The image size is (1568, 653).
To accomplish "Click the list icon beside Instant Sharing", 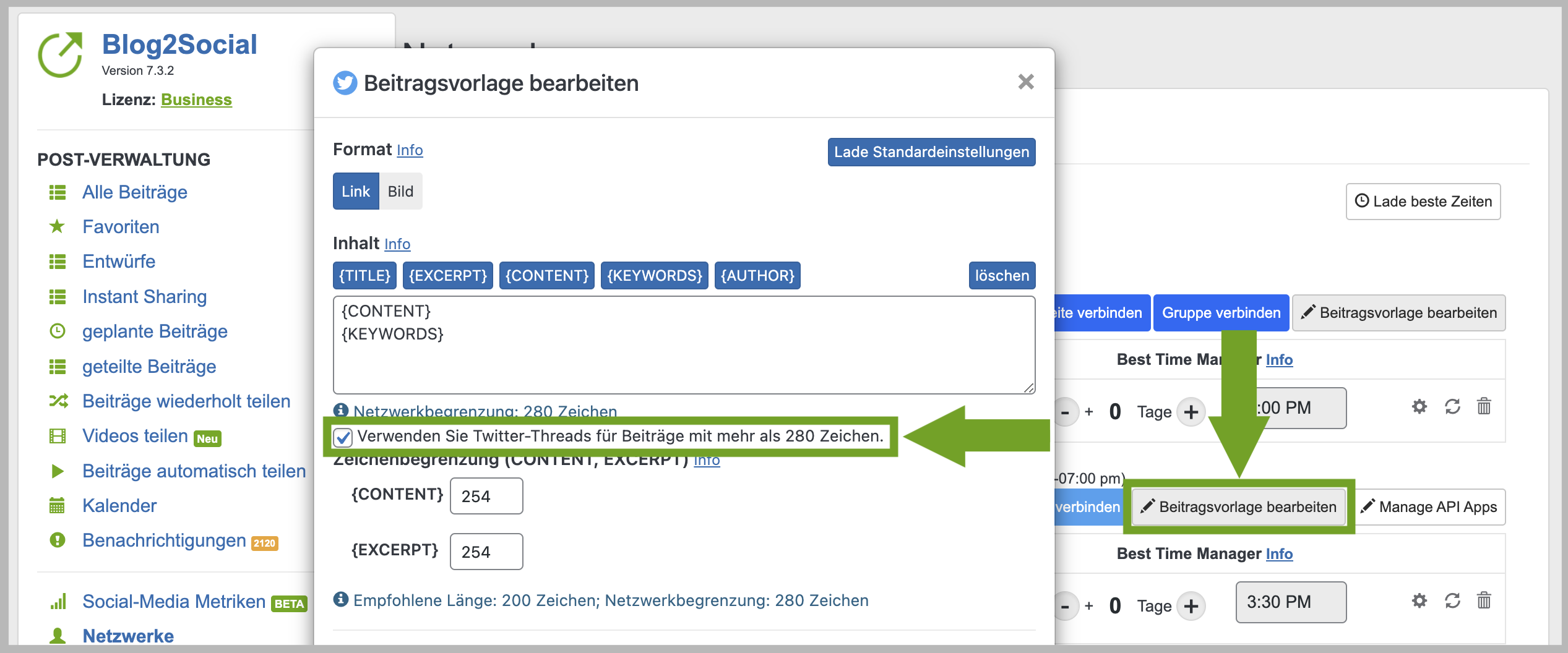I will [58, 297].
